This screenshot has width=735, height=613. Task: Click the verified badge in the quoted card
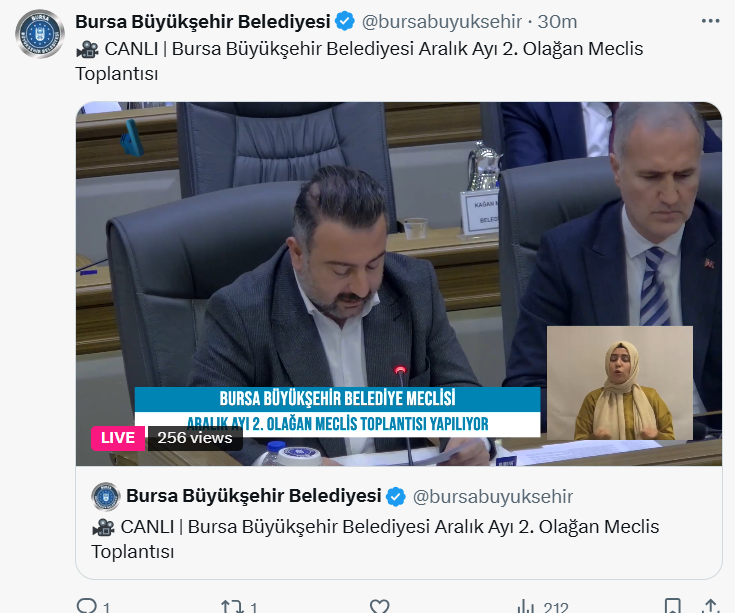click(396, 496)
